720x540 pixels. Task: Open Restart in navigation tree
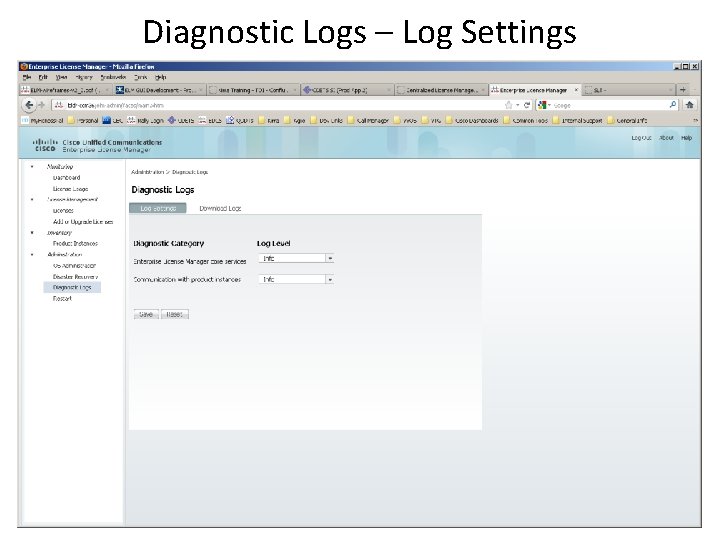coord(62,298)
